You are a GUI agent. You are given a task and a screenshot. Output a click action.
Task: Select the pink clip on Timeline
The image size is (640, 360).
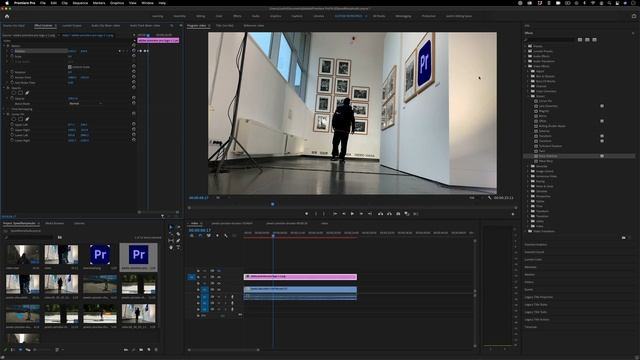pyautogui.click(x=300, y=277)
